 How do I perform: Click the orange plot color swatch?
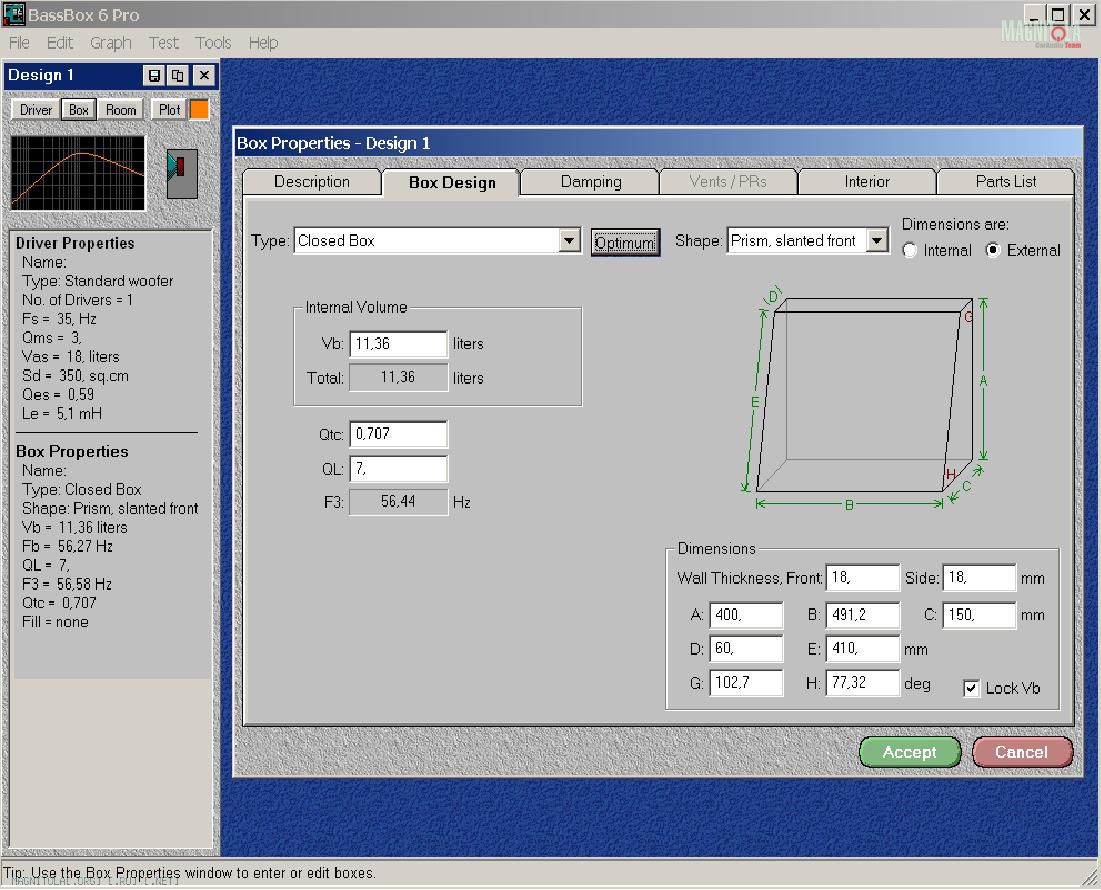199,109
